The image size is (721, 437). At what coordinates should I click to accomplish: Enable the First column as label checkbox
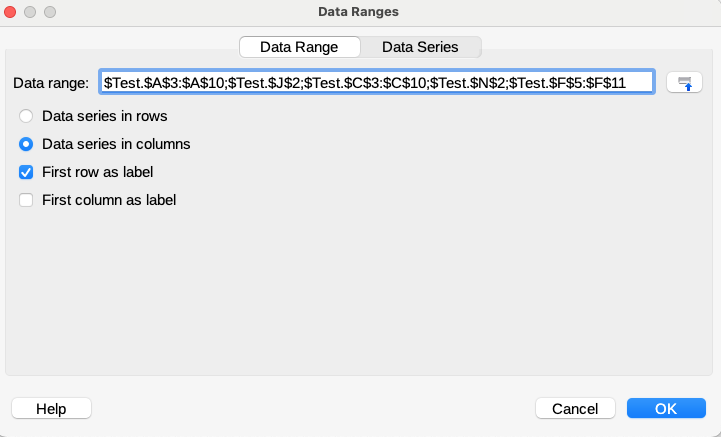(x=27, y=200)
